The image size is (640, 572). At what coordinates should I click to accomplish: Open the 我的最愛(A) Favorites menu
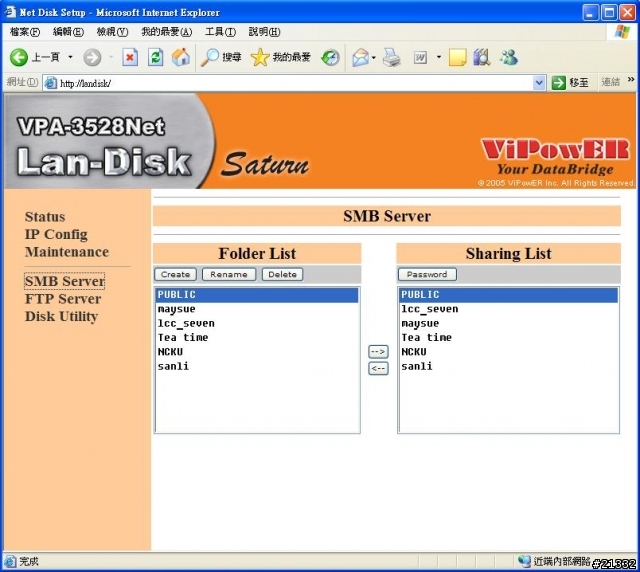coord(167,32)
